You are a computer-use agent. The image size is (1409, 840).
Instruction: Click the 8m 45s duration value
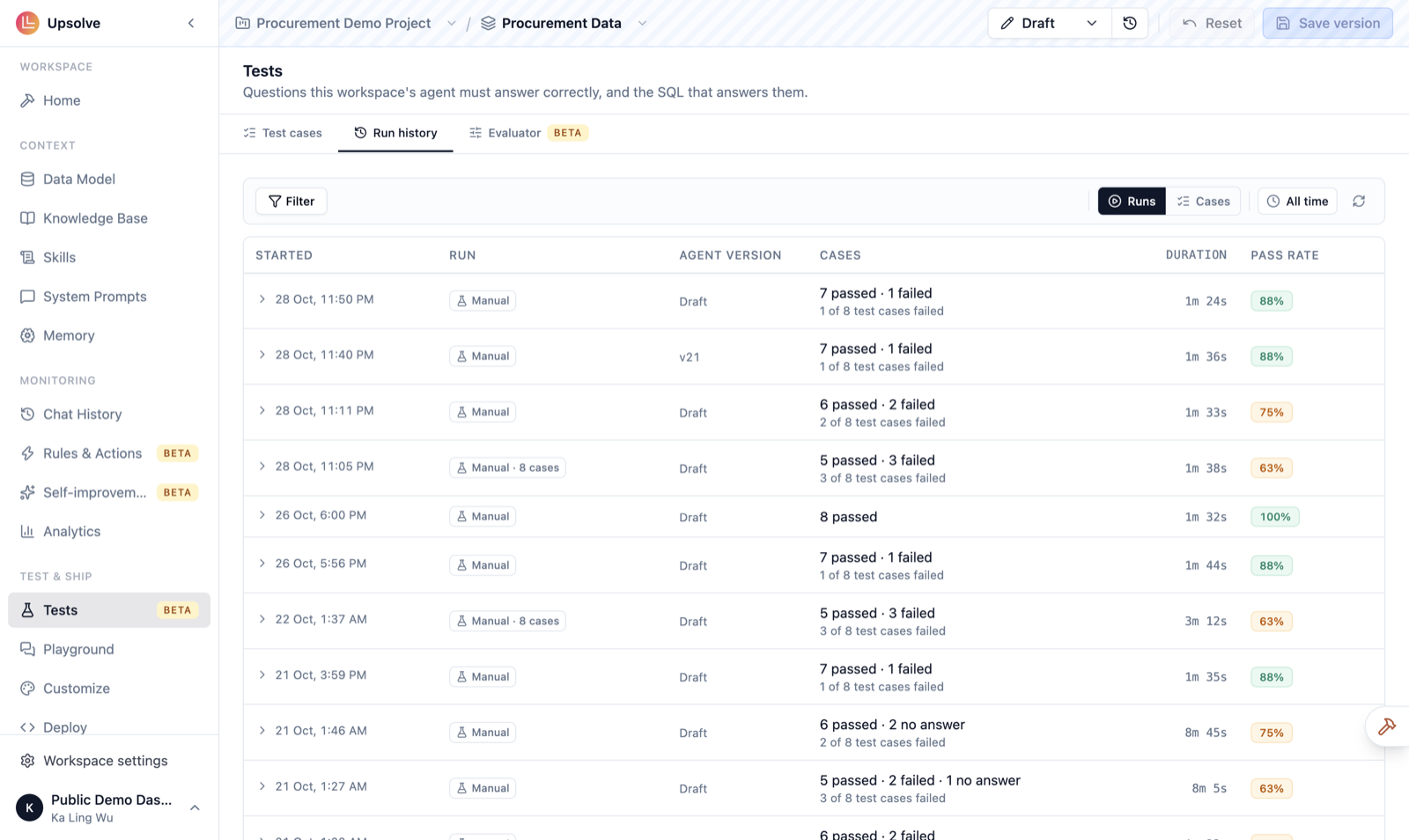pos(1206,733)
